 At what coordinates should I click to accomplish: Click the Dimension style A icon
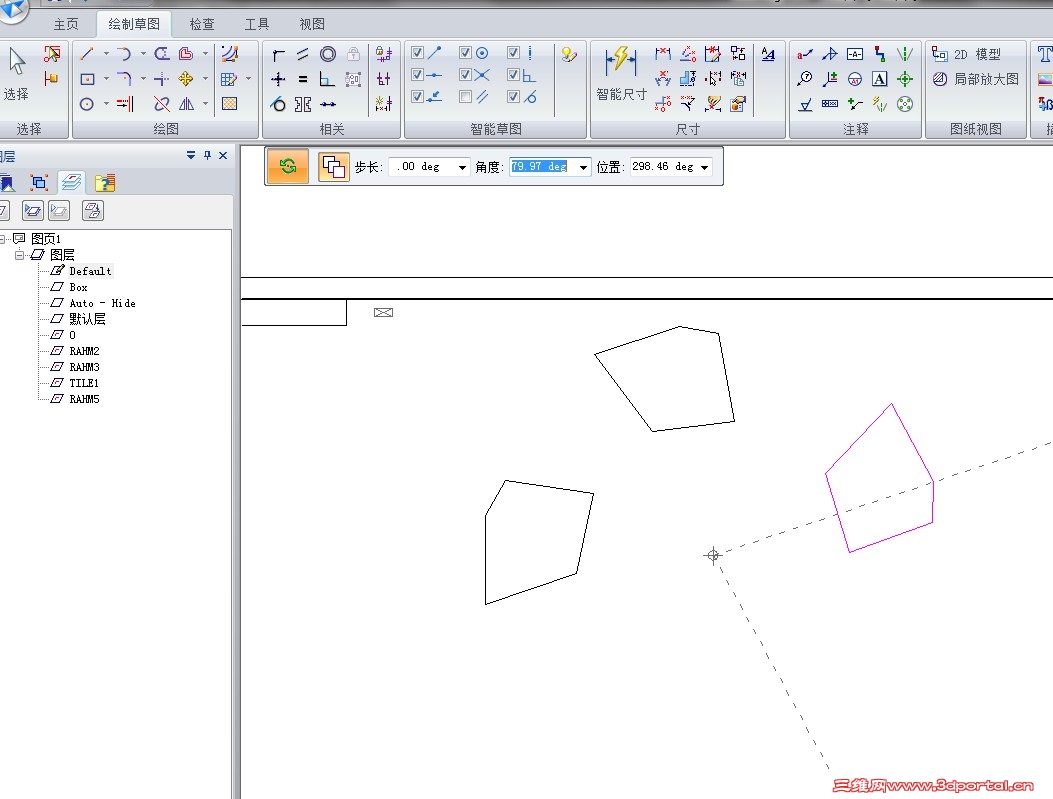pos(768,54)
